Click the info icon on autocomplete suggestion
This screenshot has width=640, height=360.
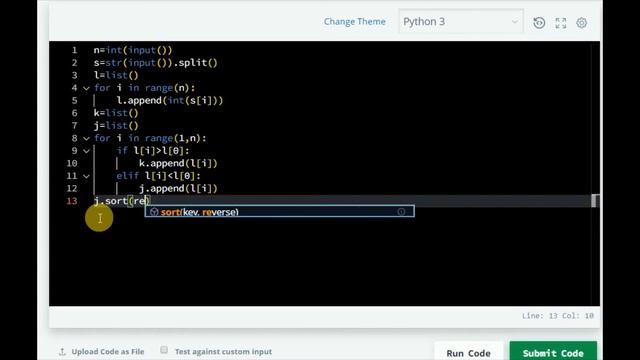click(401, 211)
